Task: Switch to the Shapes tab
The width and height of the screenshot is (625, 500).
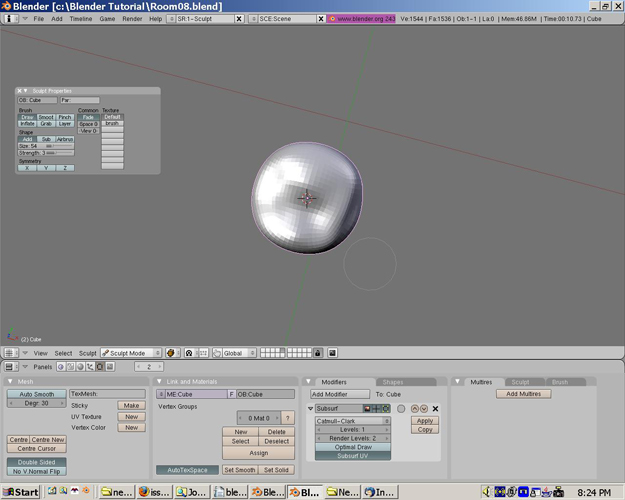Action: coord(392,382)
